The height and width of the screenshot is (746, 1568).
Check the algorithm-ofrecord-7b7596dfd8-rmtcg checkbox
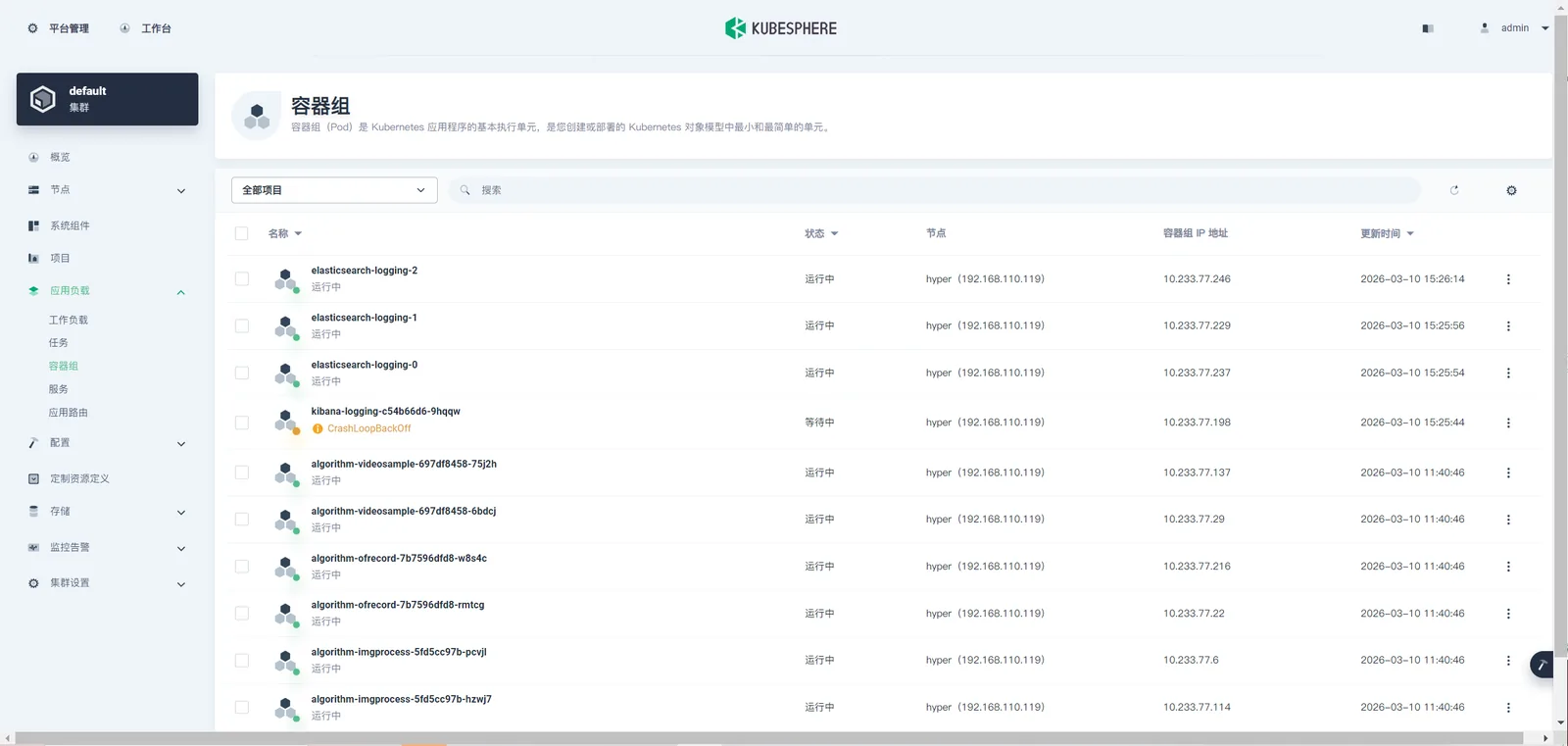pyautogui.click(x=242, y=614)
